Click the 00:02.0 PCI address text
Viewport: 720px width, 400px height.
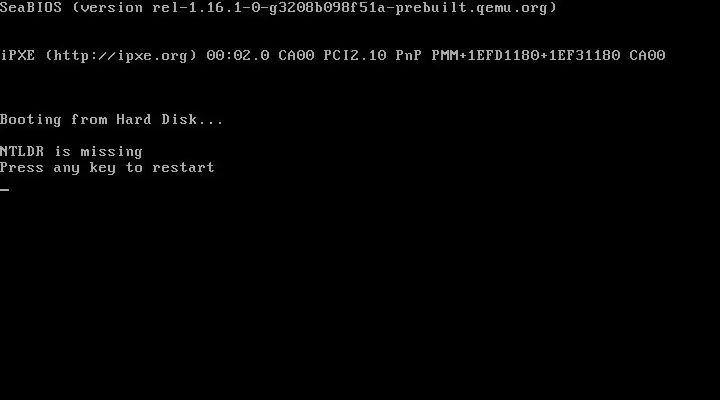coord(238,56)
